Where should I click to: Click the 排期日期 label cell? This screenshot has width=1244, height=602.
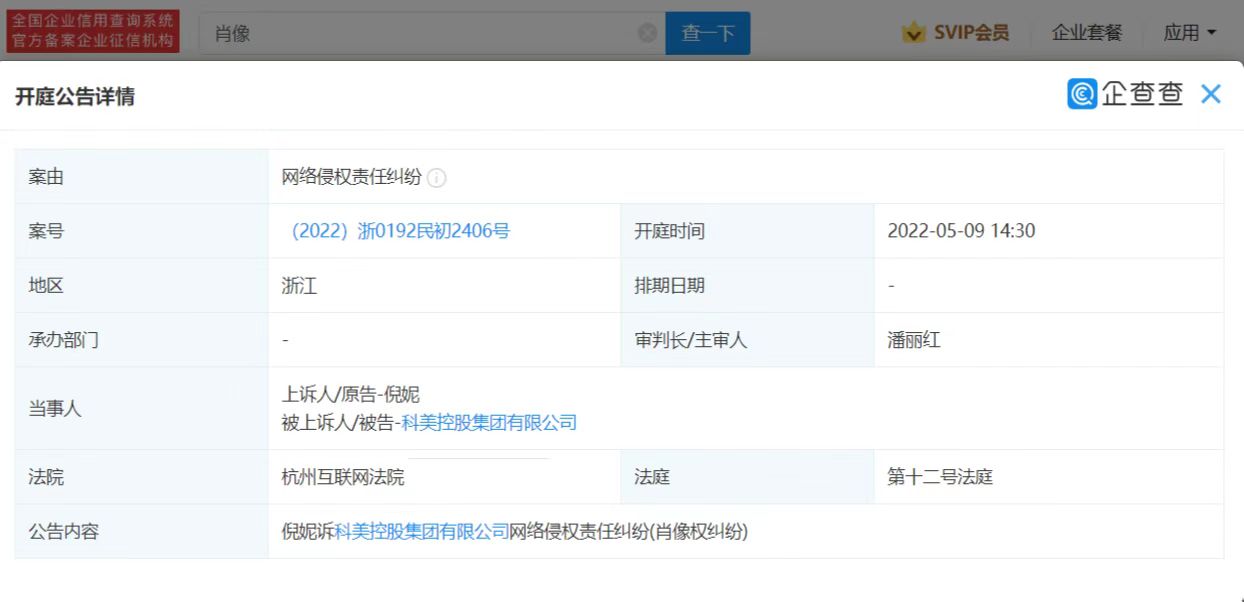pyautogui.click(x=747, y=286)
